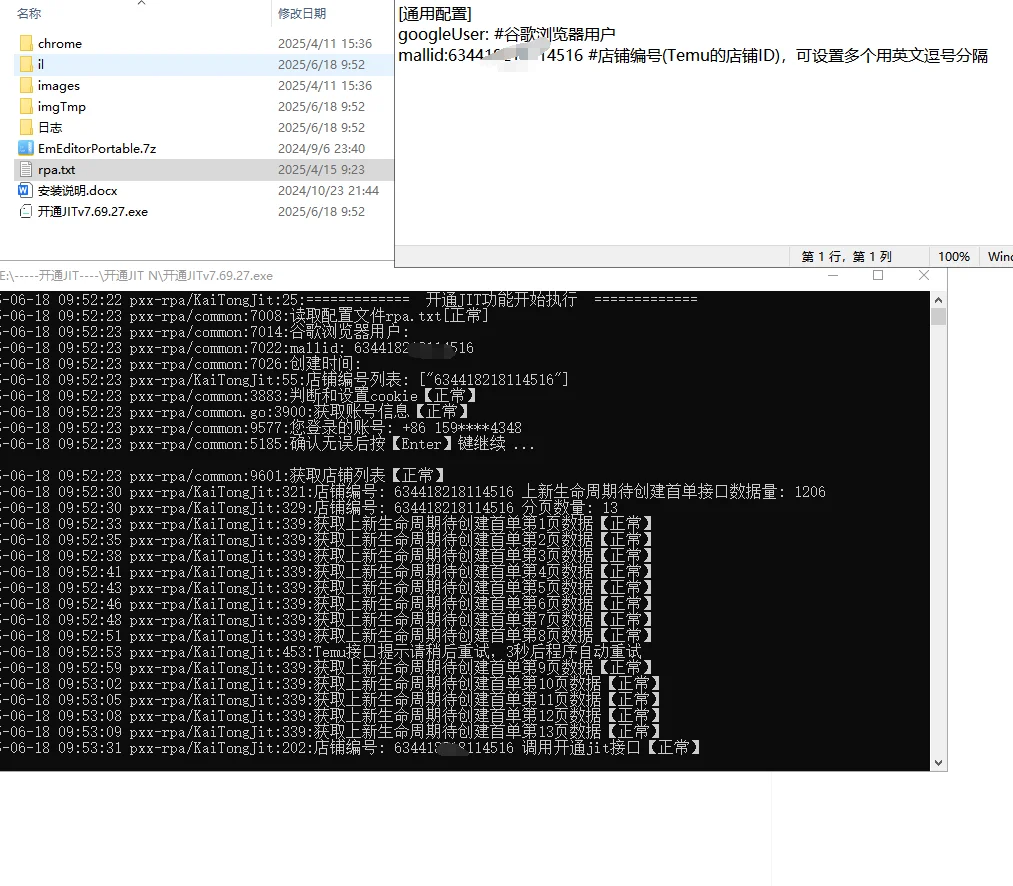Image resolution: width=1013 pixels, height=886 pixels.
Task: Click the 数据量: 1206 console line
Action: pyautogui.click(x=413, y=492)
